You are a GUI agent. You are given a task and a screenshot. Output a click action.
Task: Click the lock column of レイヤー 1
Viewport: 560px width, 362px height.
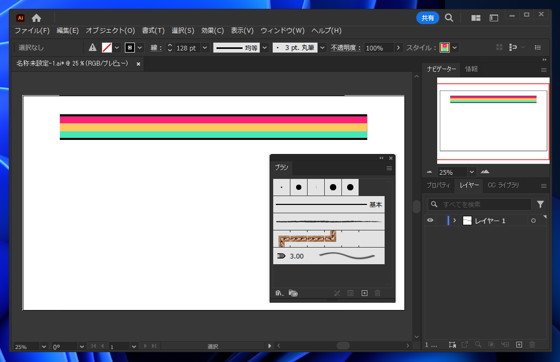440,221
